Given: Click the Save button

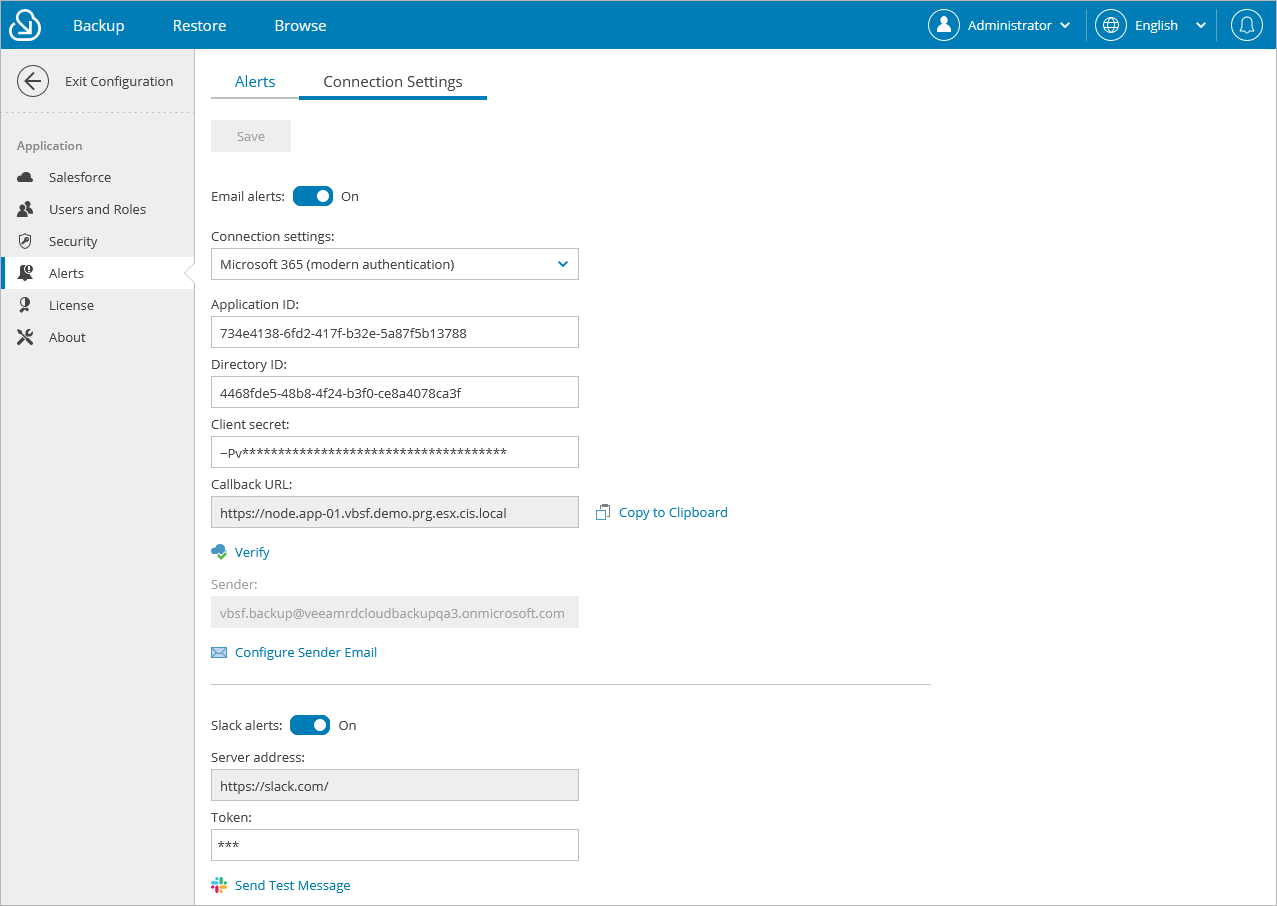Looking at the screenshot, I should [251, 136].
